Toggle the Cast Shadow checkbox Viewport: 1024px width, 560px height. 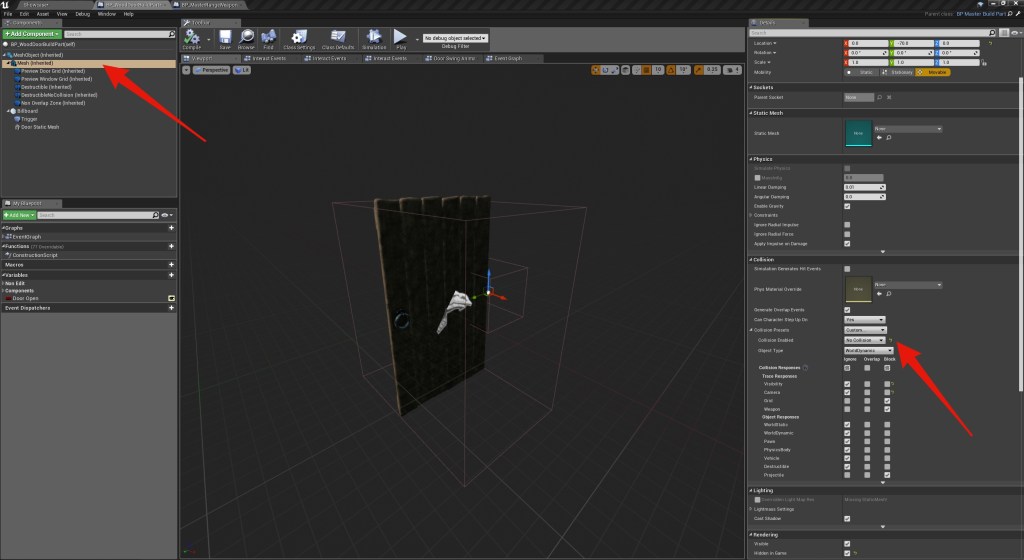point(847,518)
